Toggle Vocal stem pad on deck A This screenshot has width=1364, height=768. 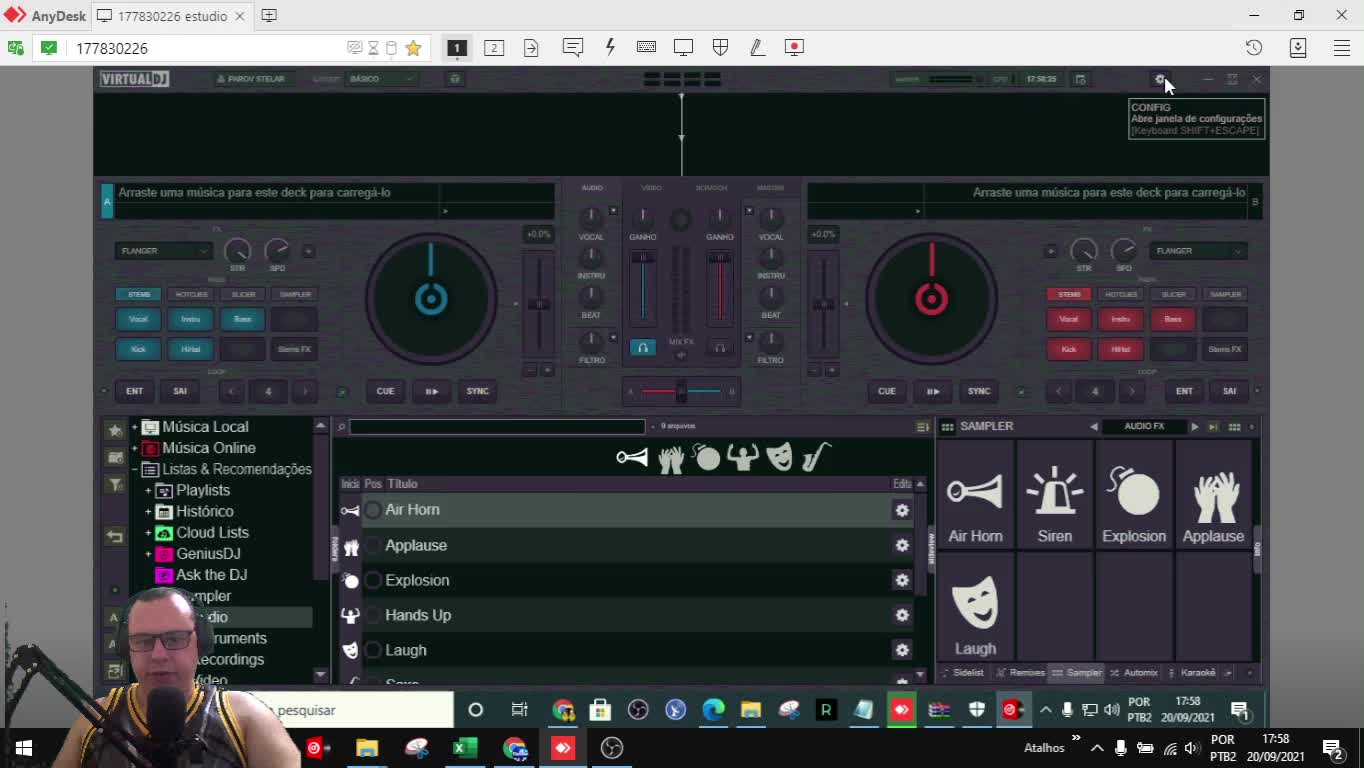point(138,319)
